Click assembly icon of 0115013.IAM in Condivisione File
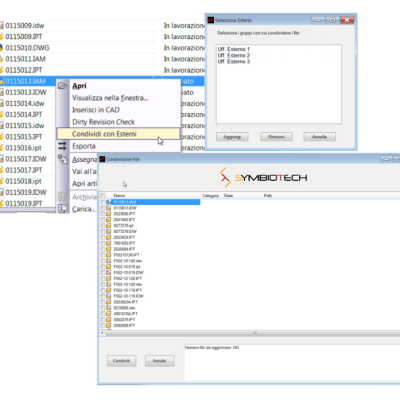The width and height of the screenshot is (400, 400). click(108, 202)
